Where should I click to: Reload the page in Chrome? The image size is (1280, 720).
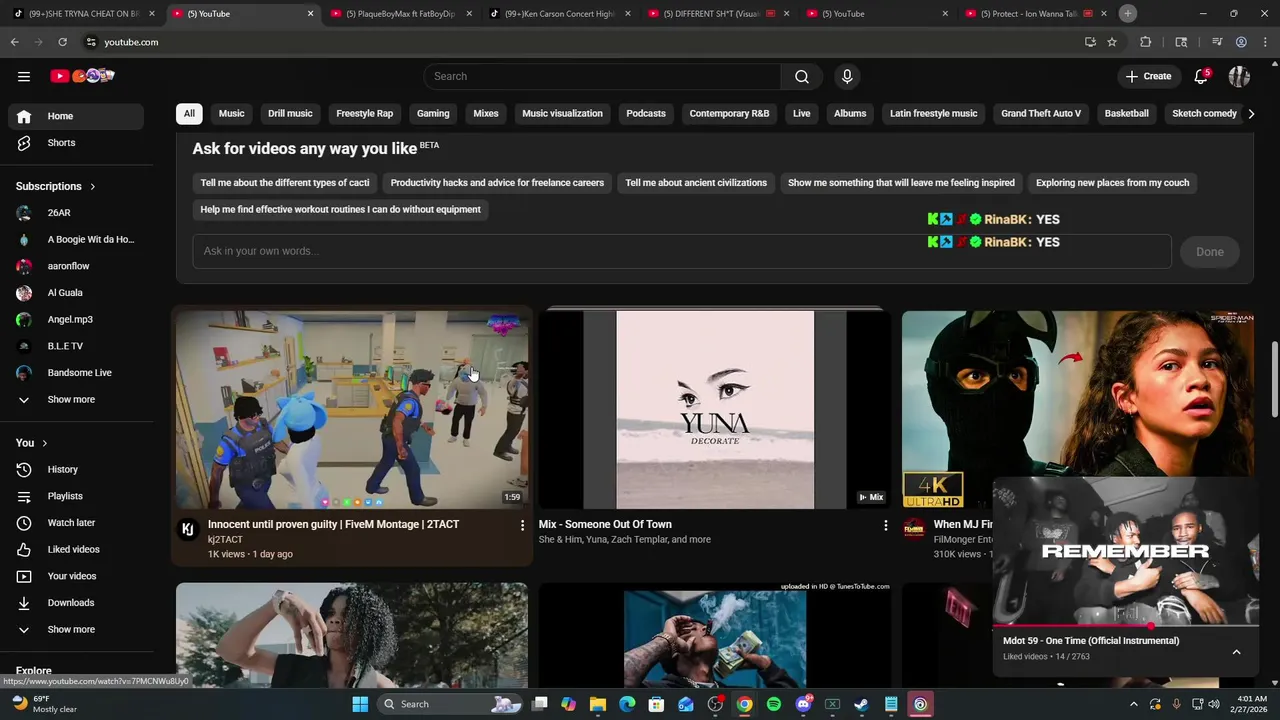pos(62,42)
